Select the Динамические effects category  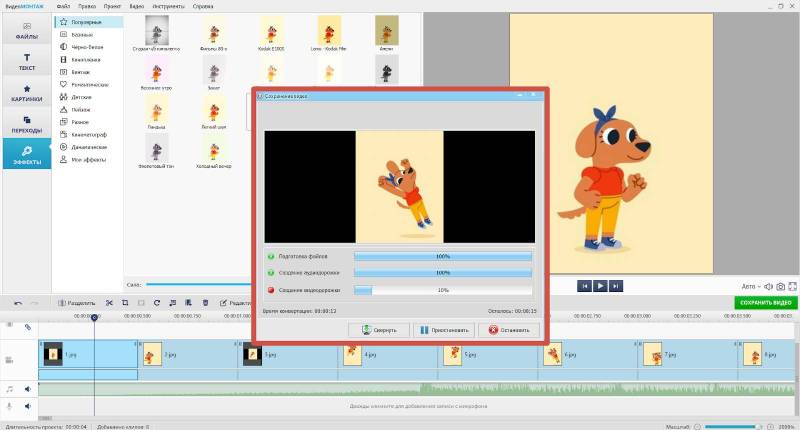coord(89,147)
